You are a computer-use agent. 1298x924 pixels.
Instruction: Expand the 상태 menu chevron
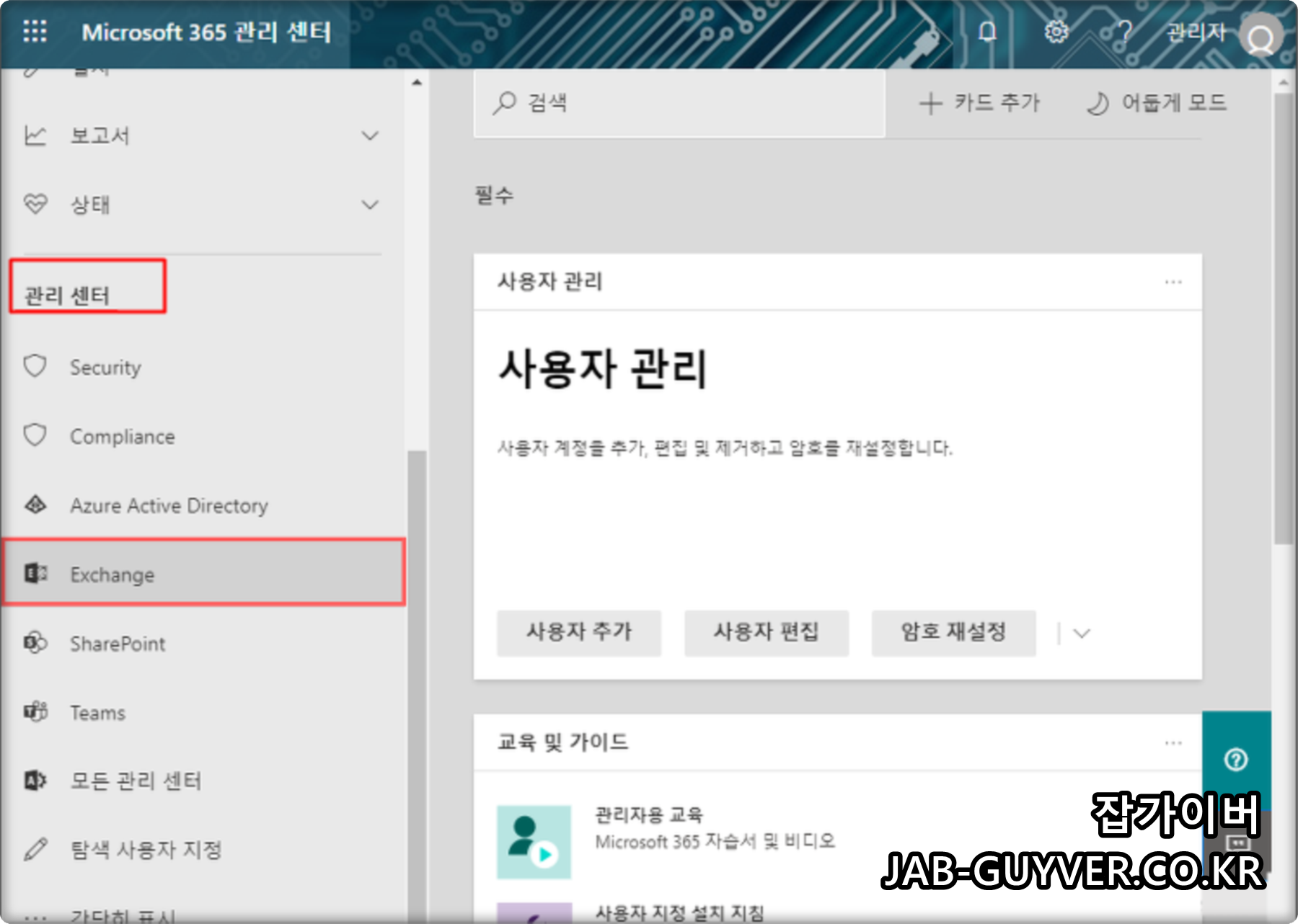[370, 205]
